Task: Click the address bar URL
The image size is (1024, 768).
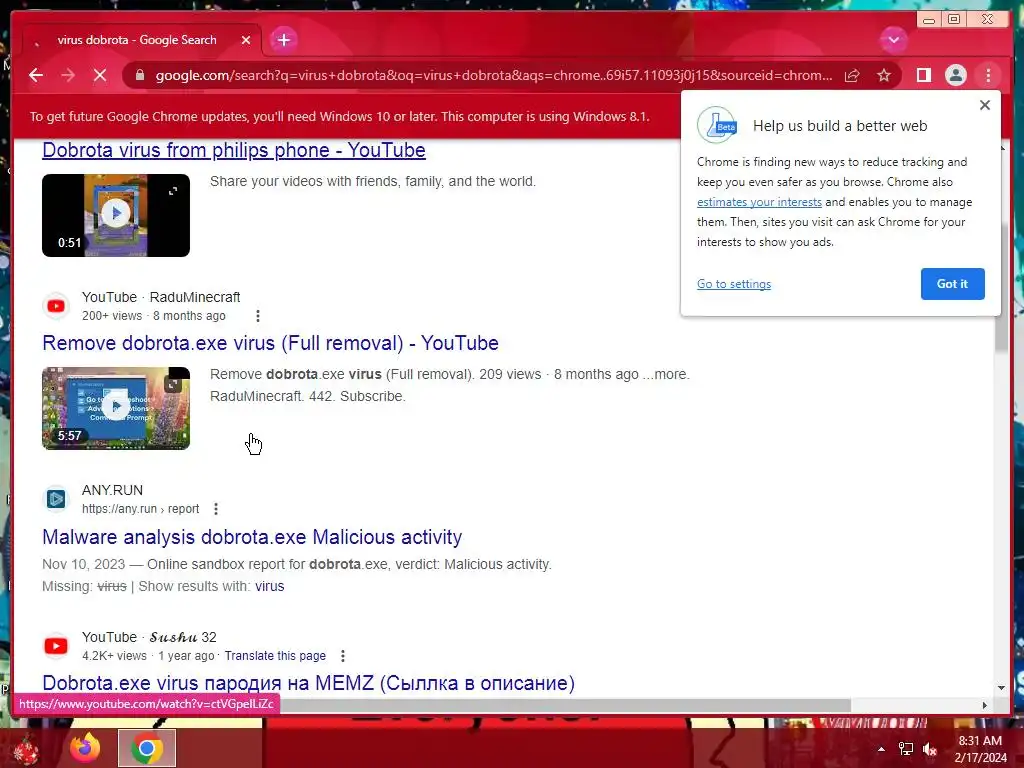Action: pos(494,76)
